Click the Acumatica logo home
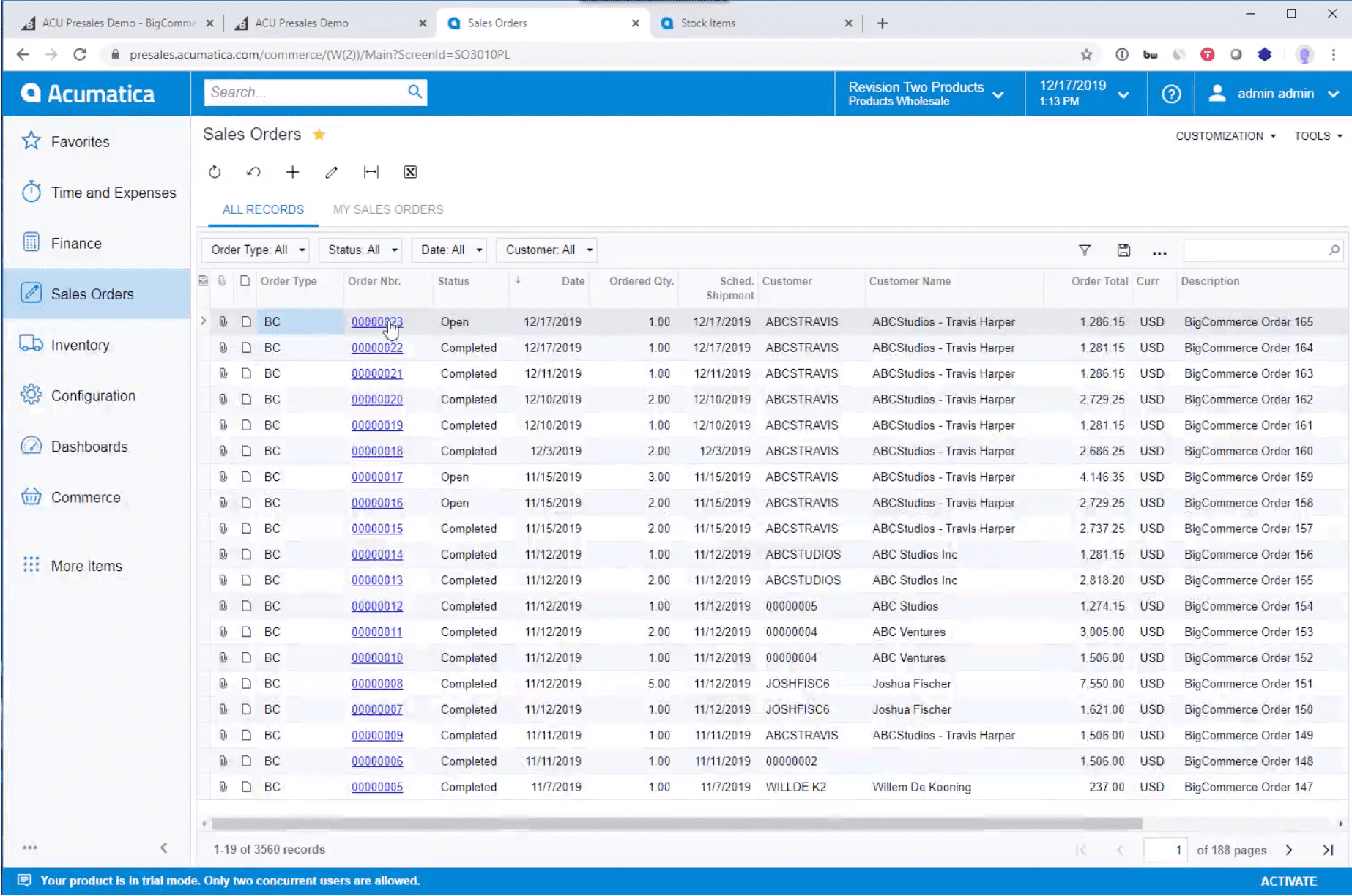 [x=88, y=94]
